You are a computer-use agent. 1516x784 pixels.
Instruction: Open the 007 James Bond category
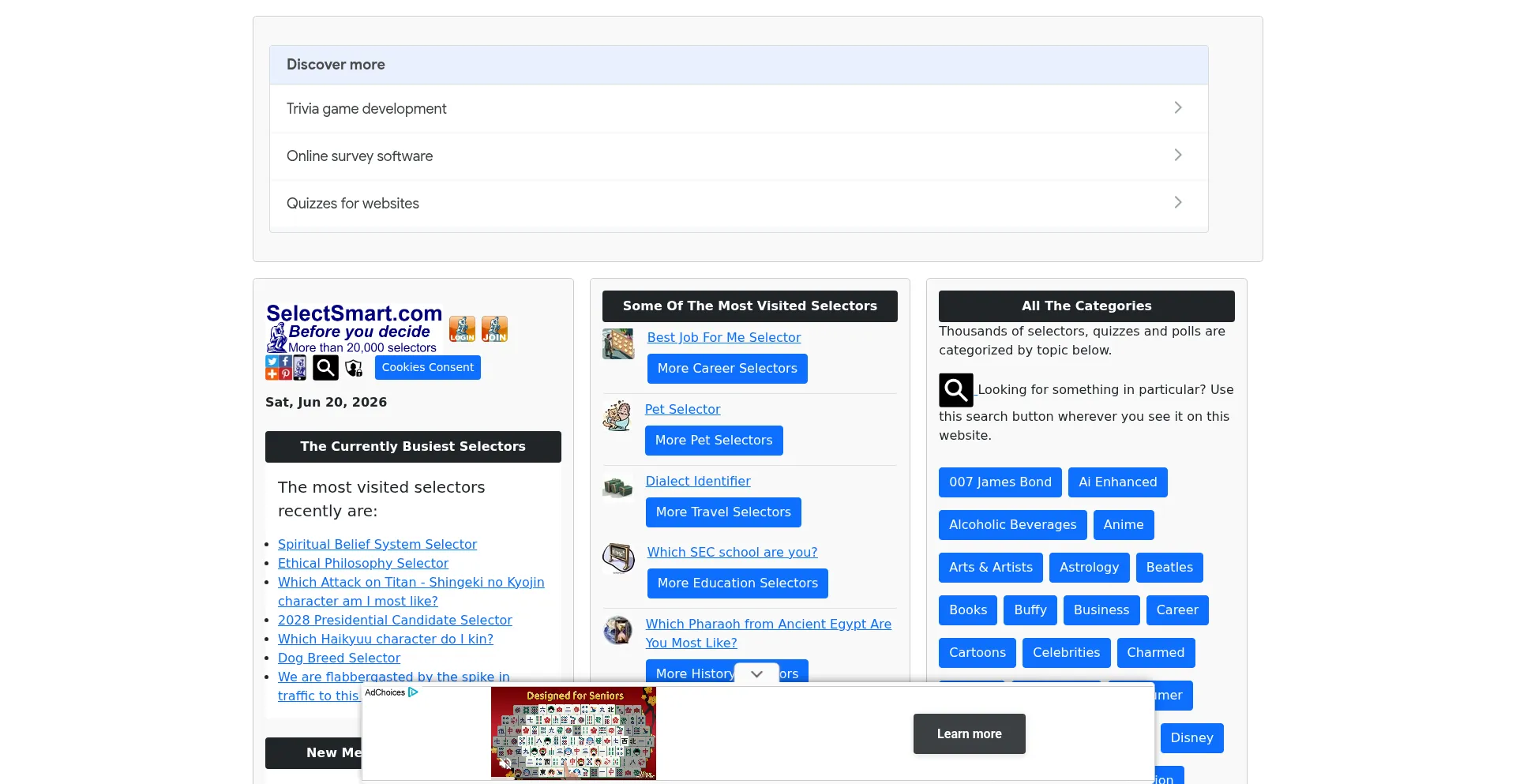pos(1000,482)
